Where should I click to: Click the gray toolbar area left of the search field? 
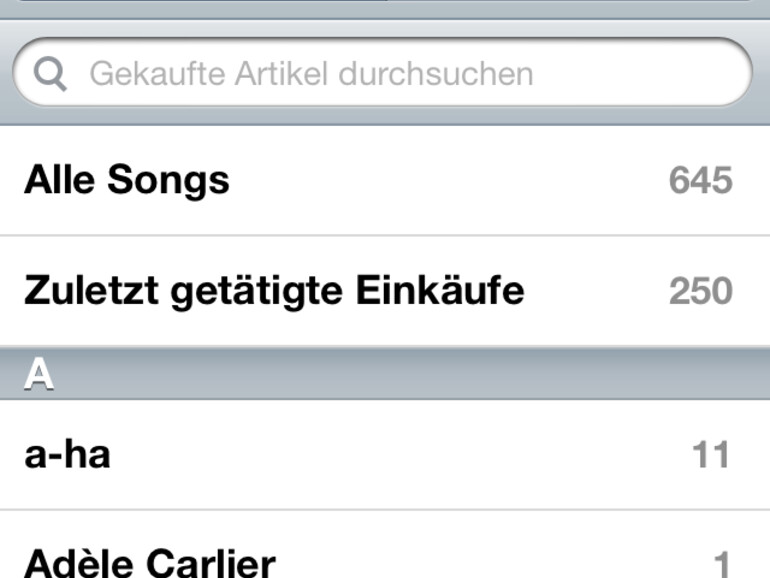pos(5,73)
